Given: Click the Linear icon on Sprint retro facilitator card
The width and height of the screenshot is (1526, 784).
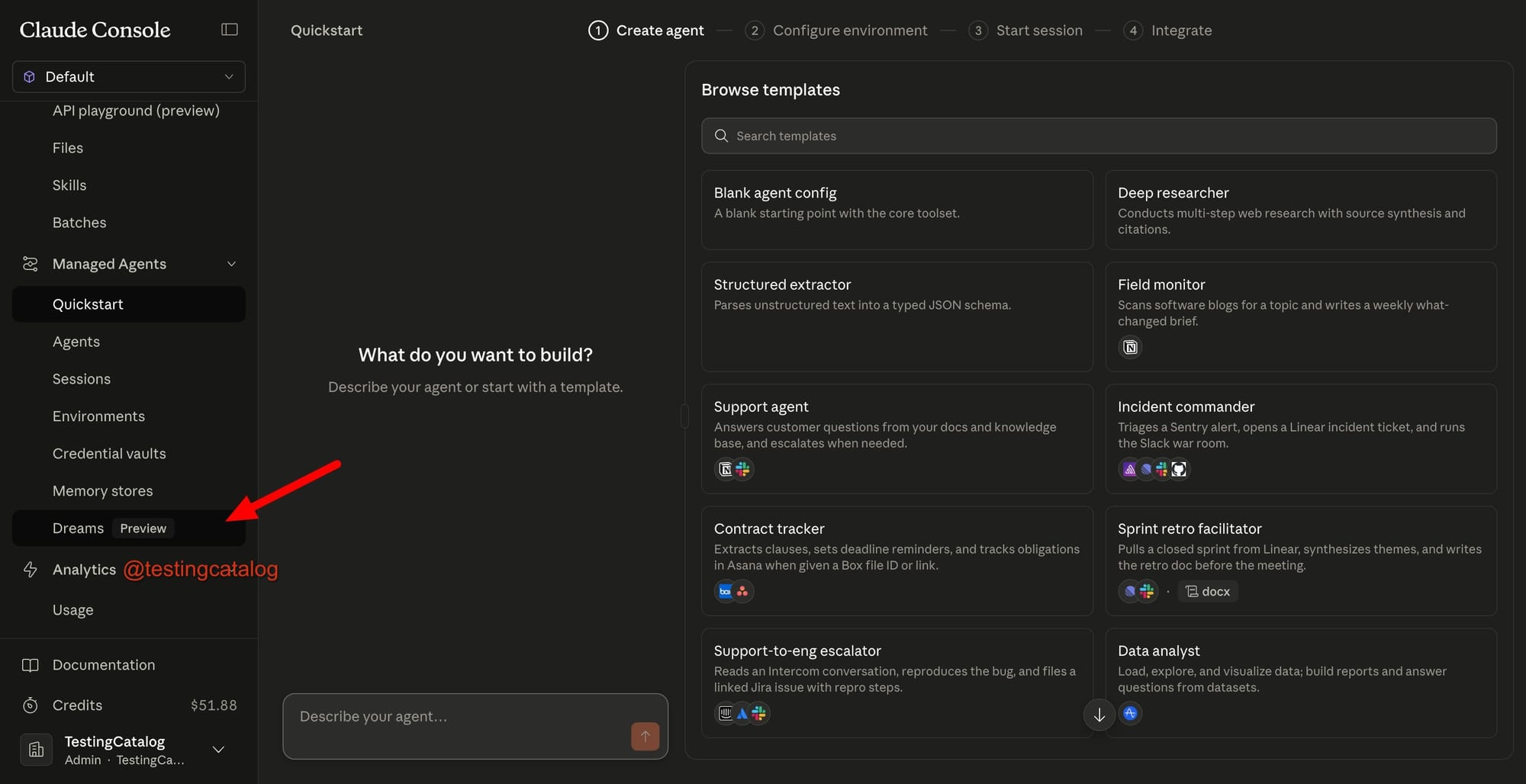Looking at the screenshot, I should [1129, 591].
